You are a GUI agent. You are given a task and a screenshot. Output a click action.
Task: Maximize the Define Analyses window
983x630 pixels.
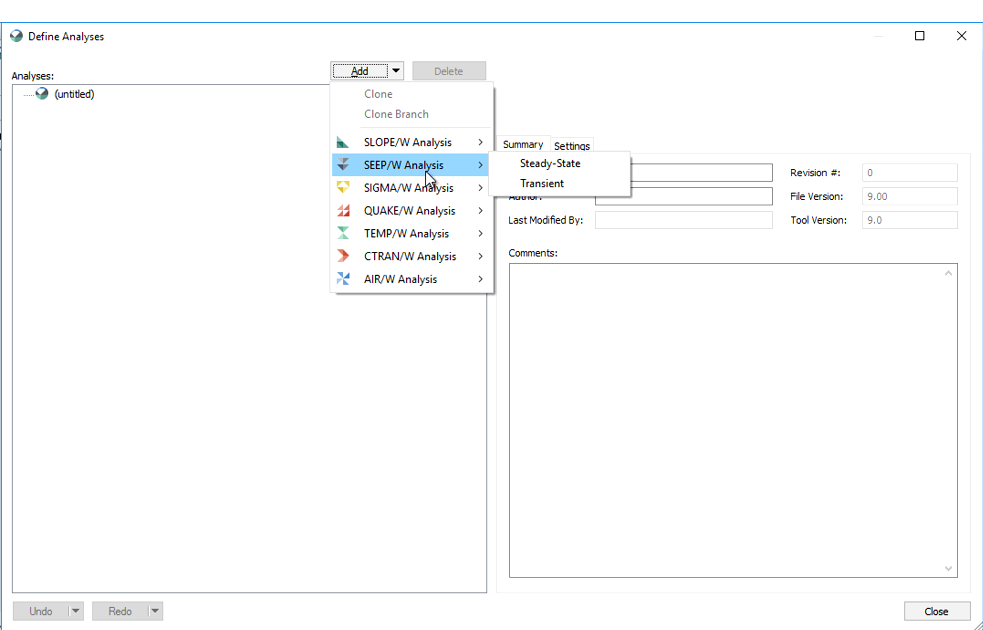[x=920, y=36]
